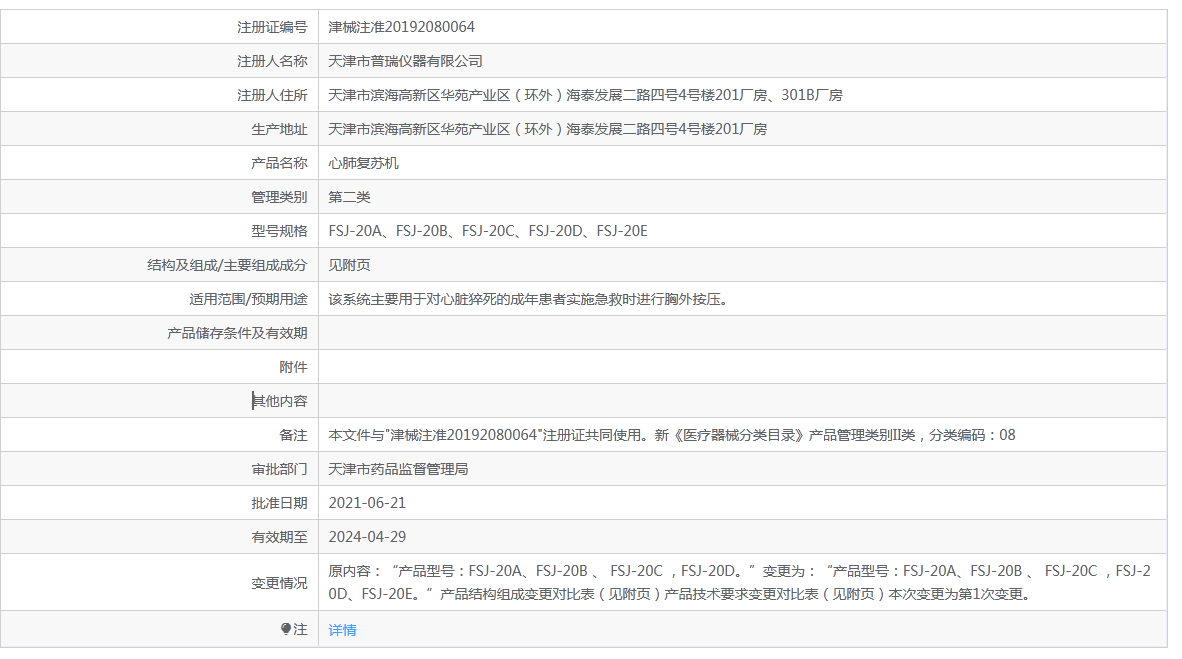Click the 备注 label
Image resolution: width=1182 pixels, height=659 pixels.
click(293, 435)
